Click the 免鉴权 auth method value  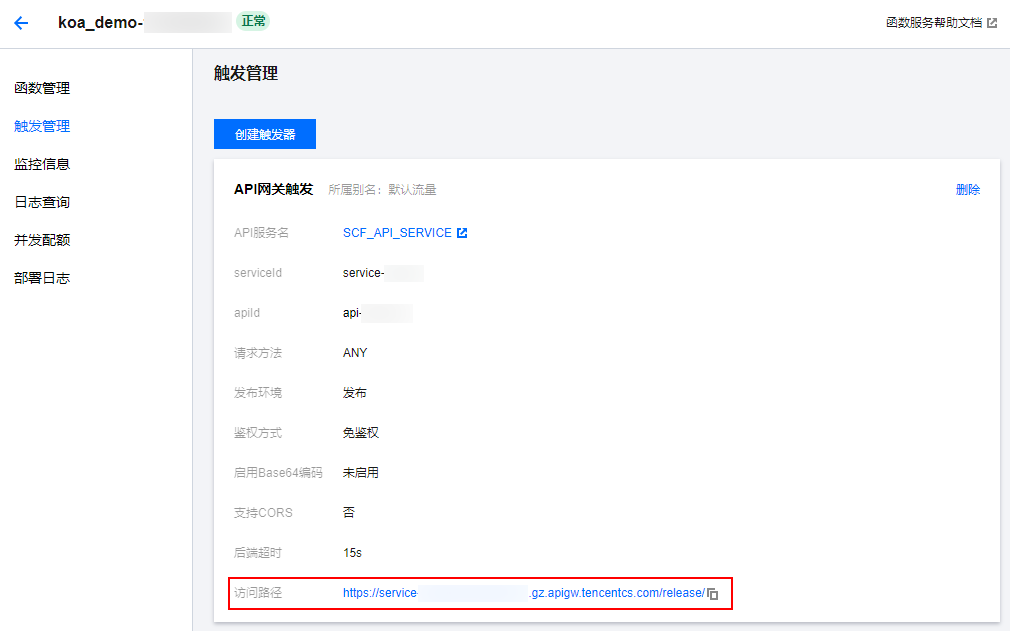click(361, 433)
